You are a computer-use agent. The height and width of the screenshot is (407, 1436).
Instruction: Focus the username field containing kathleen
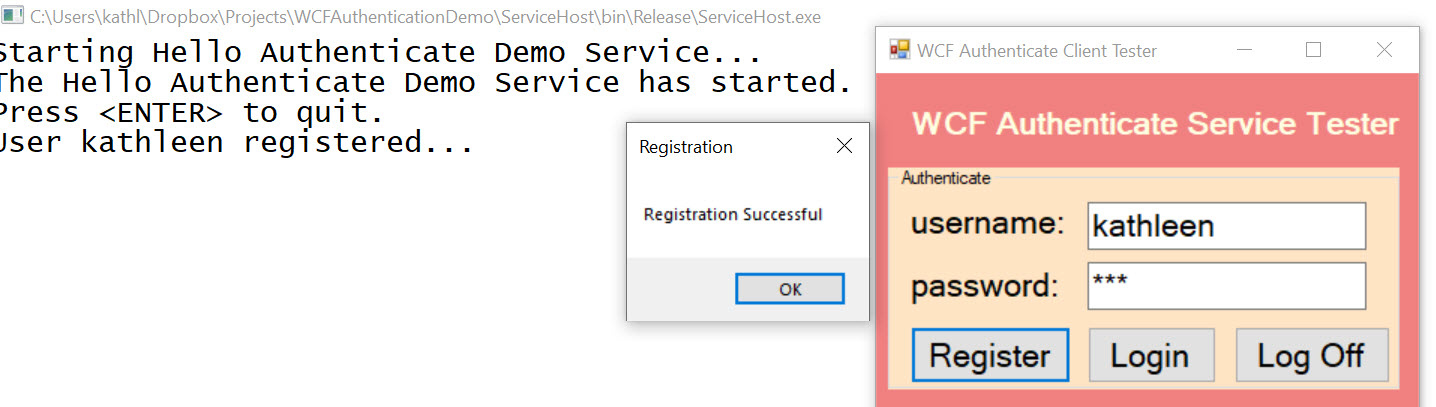click(x=1226, y=226)
